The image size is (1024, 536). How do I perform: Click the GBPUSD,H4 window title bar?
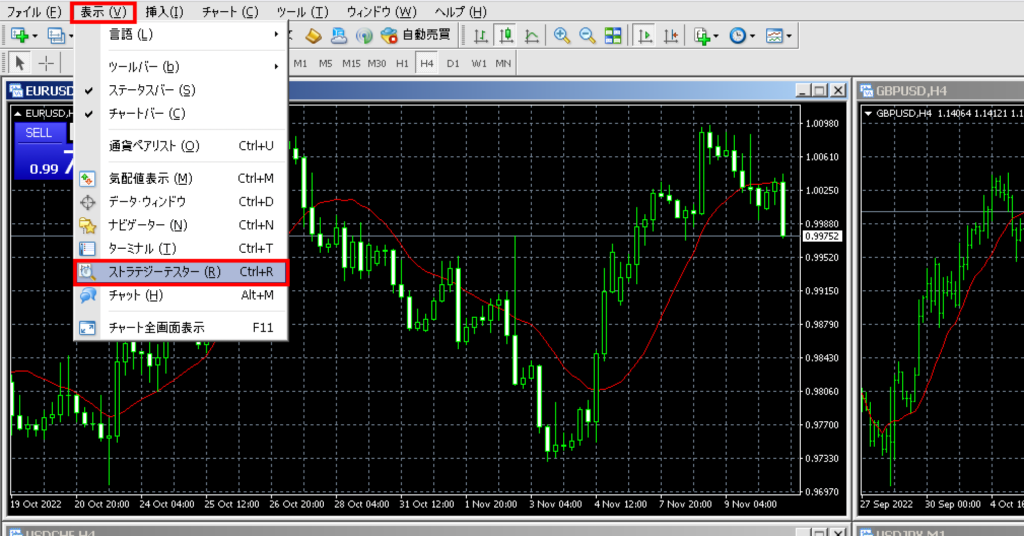941,90
